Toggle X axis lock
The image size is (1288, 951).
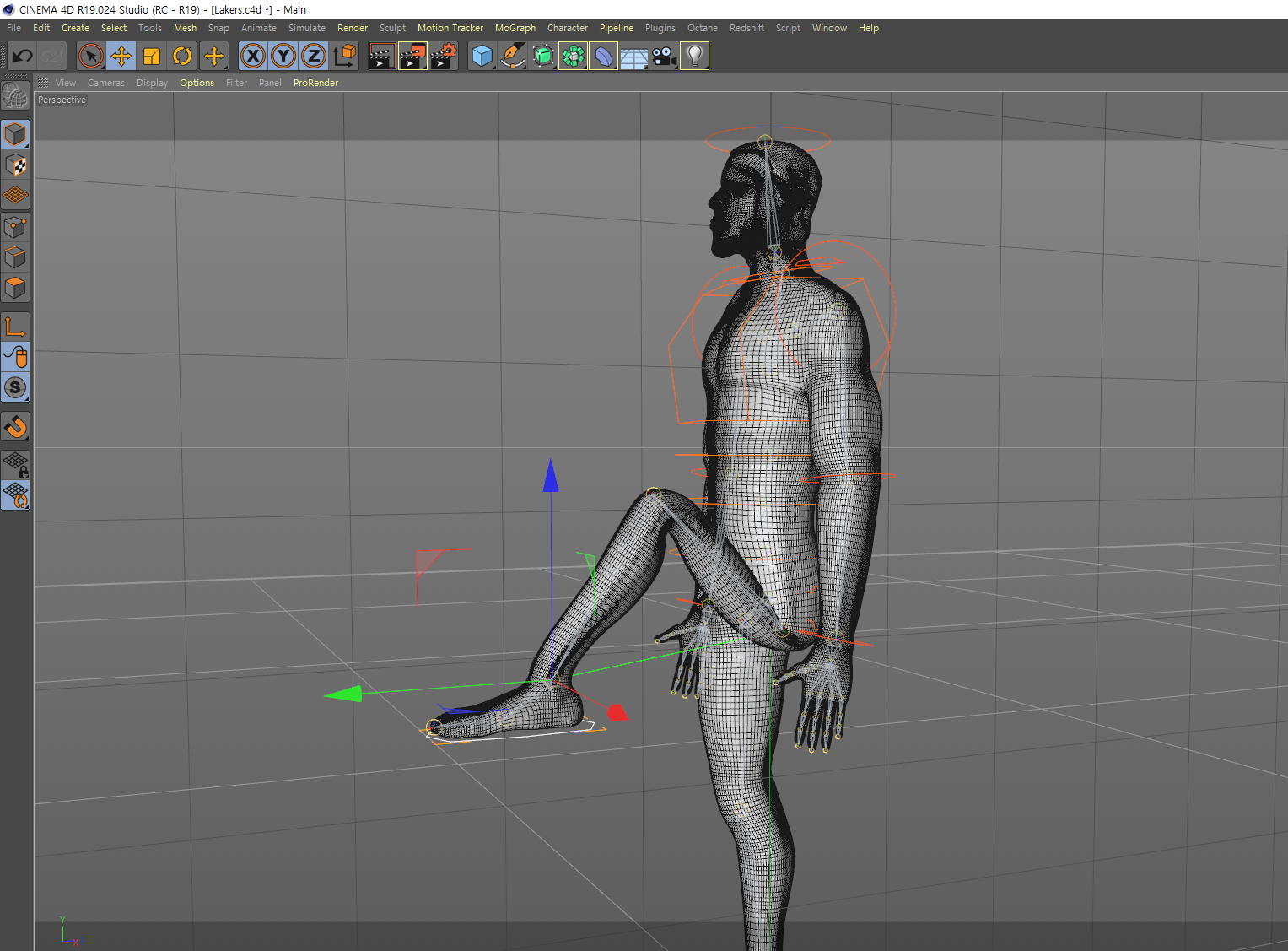point(253,57)
